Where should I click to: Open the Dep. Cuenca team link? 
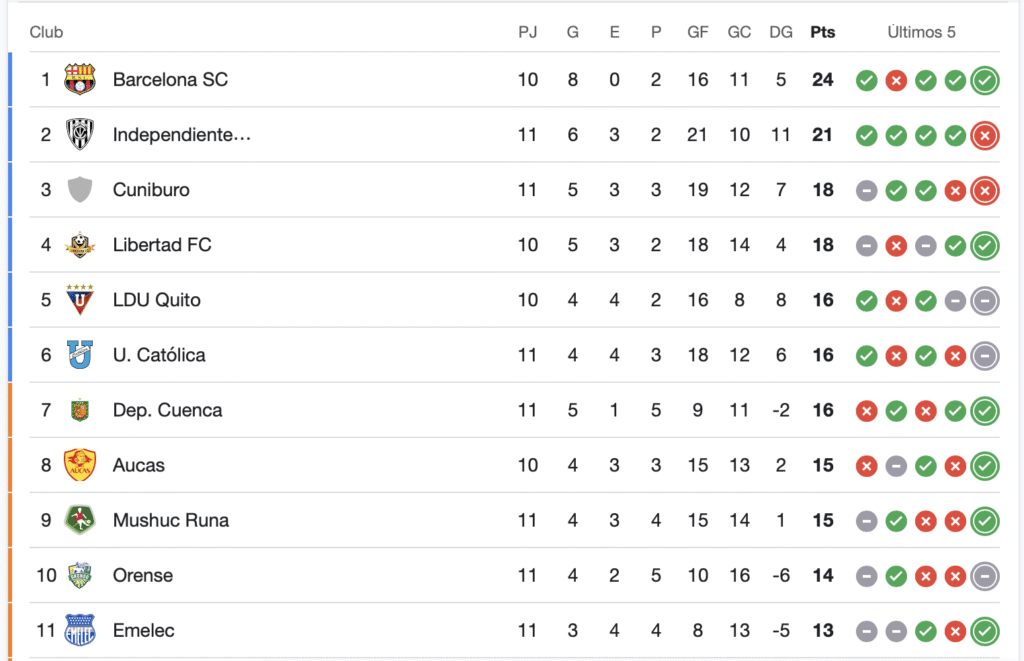pyautogui.click(x=167, y=410)
